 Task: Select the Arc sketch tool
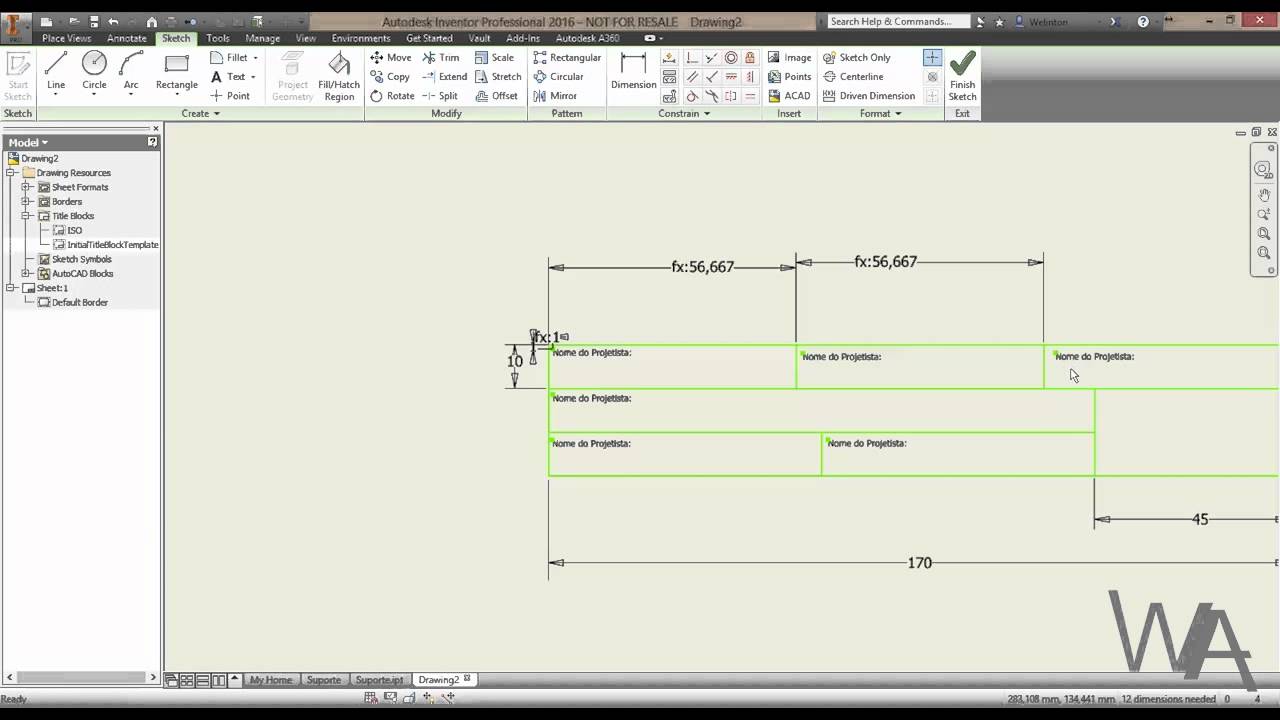[131, 71]
